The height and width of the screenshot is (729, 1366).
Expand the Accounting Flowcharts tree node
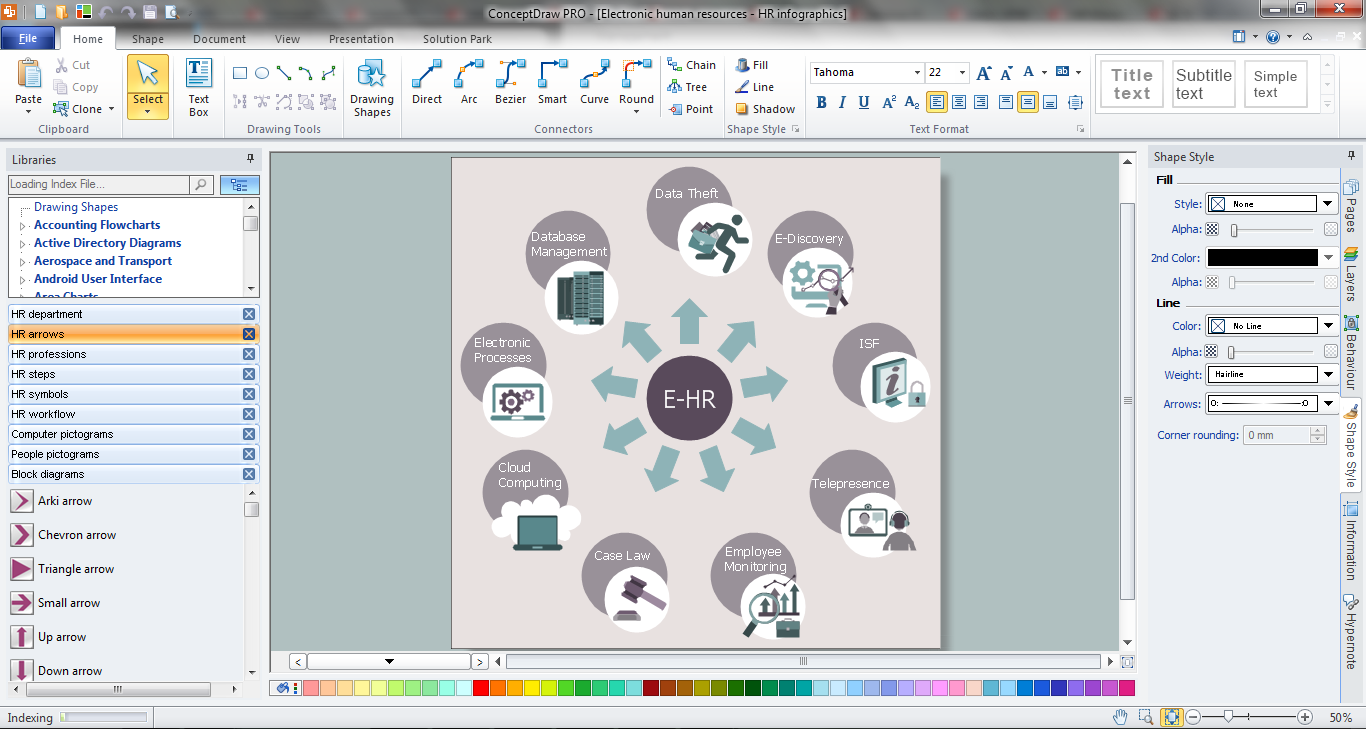pyautogui.click(x=22, y=226)
